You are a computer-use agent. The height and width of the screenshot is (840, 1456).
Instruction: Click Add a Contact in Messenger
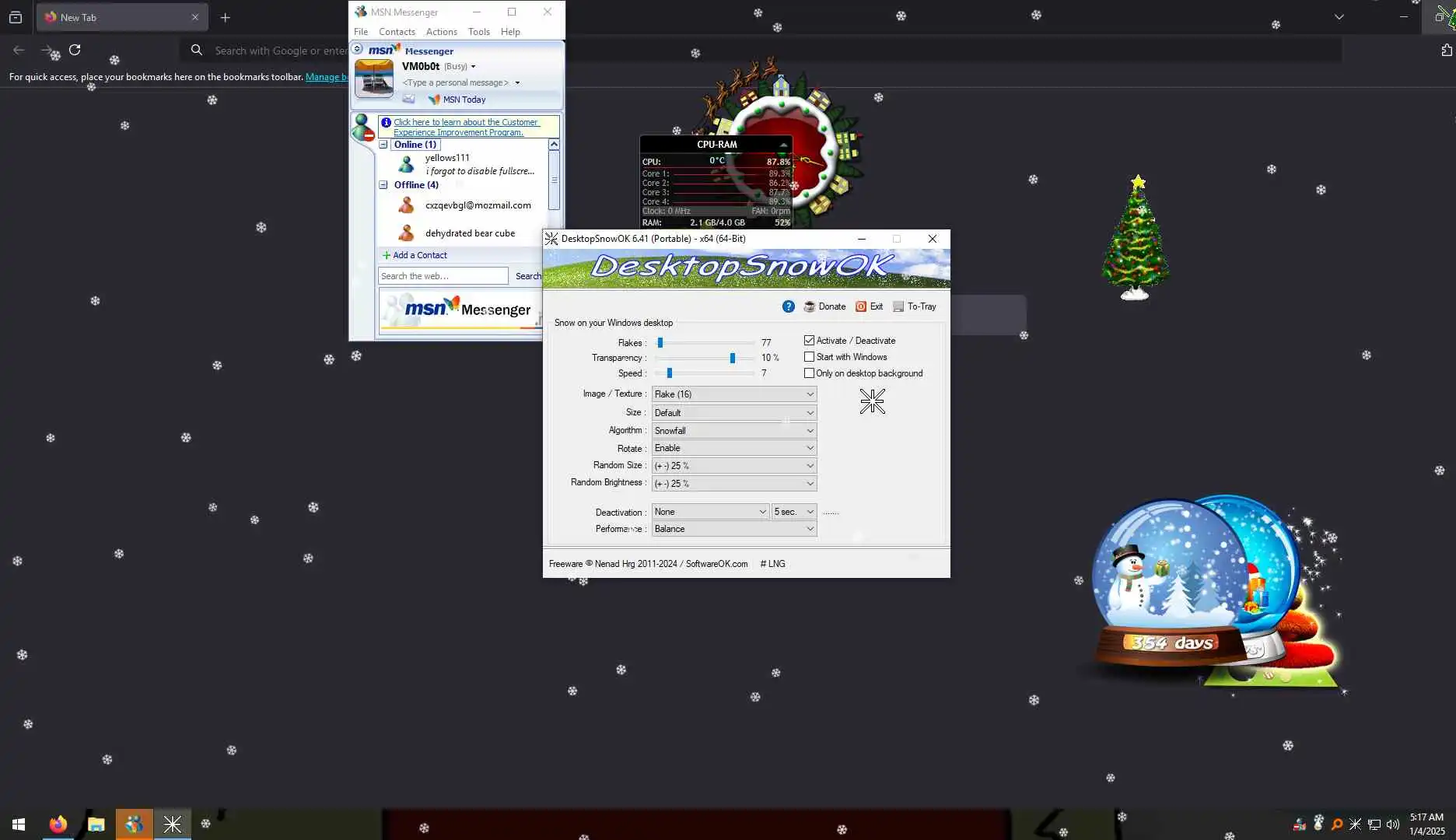(415, 255)
